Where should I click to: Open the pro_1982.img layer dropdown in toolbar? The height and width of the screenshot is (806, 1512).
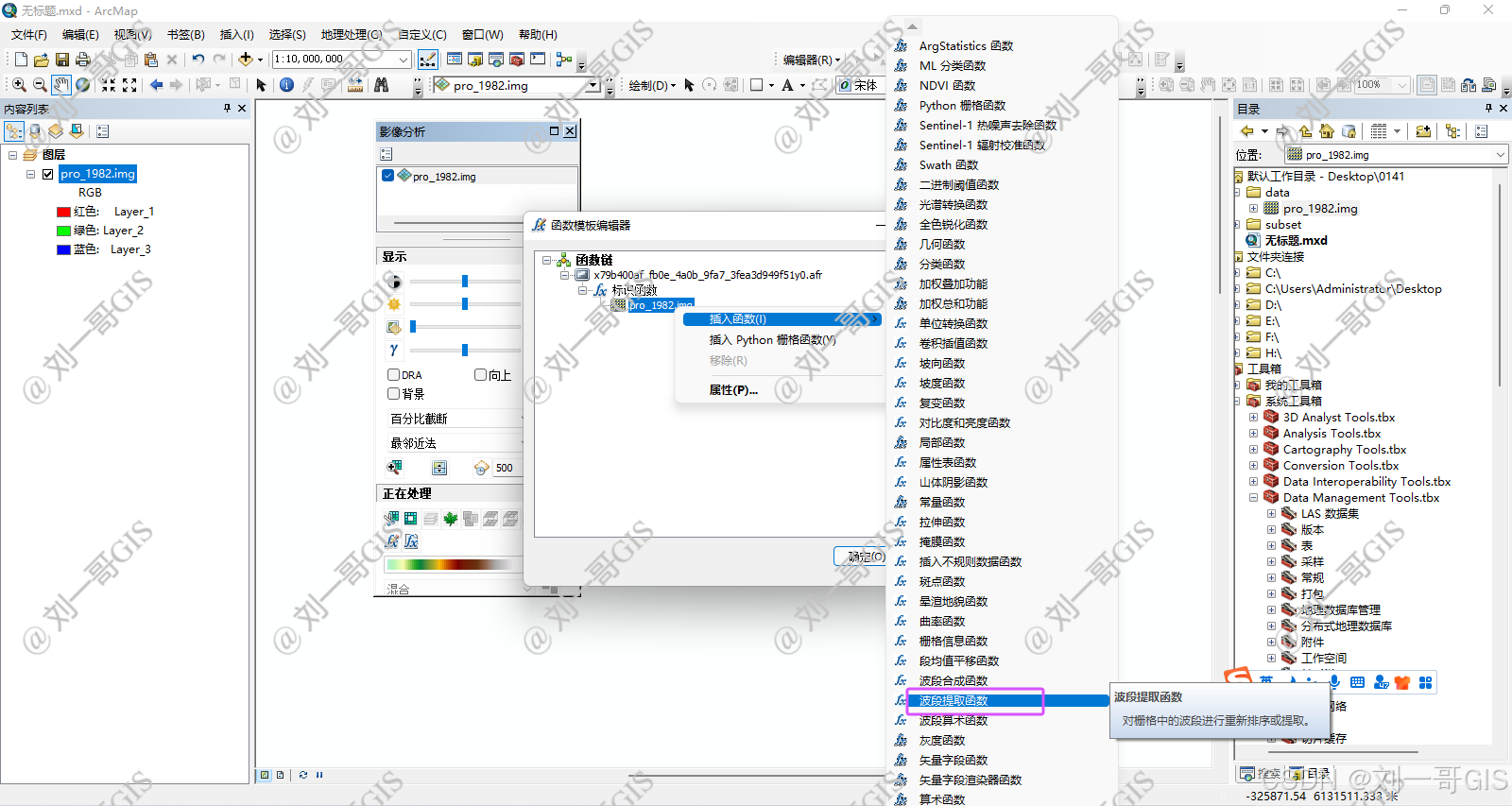pyautogui.click(x=593, y=85)
